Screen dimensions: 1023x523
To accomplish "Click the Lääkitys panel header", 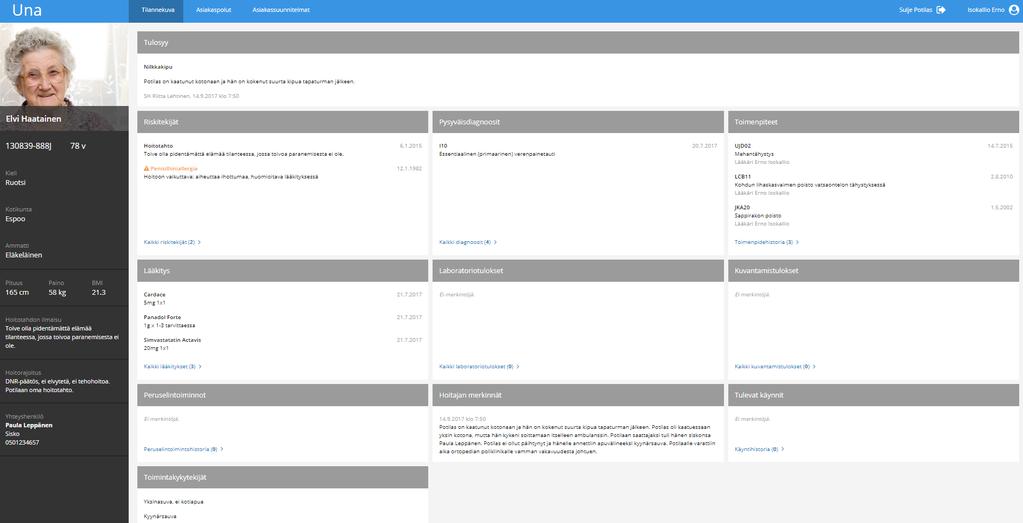I will click(x=282, y=271).
